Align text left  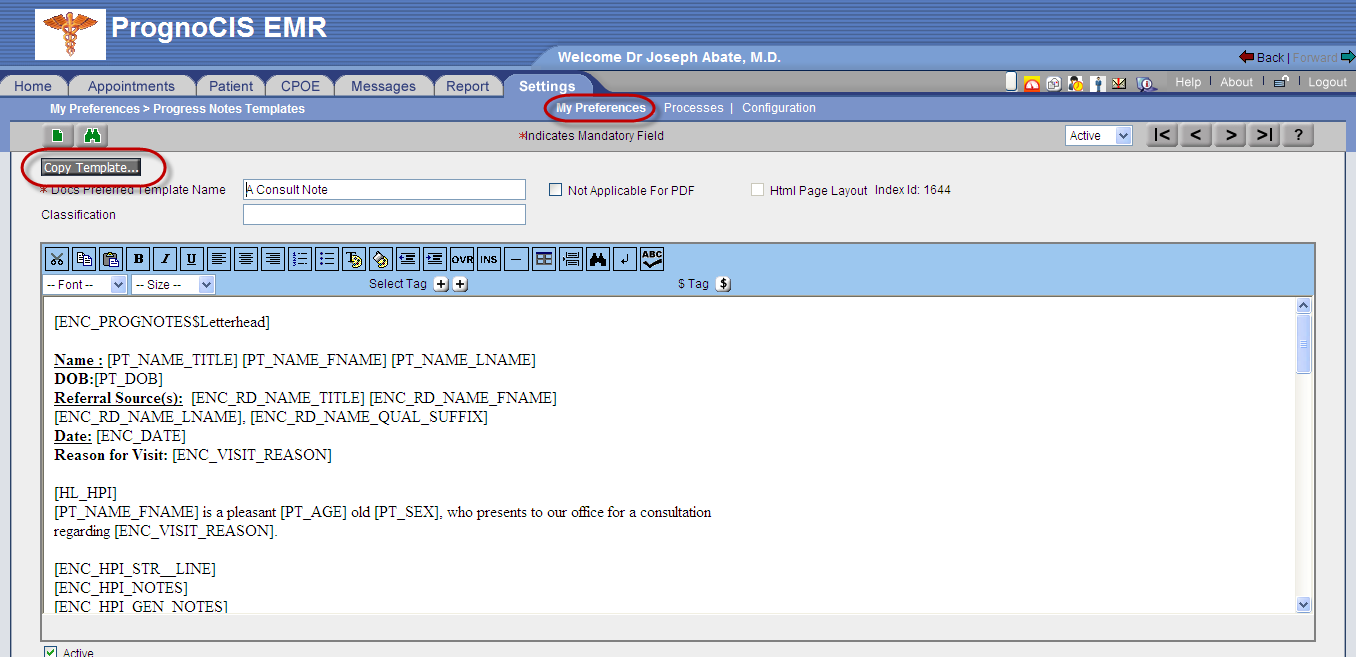tap(219, 259)
